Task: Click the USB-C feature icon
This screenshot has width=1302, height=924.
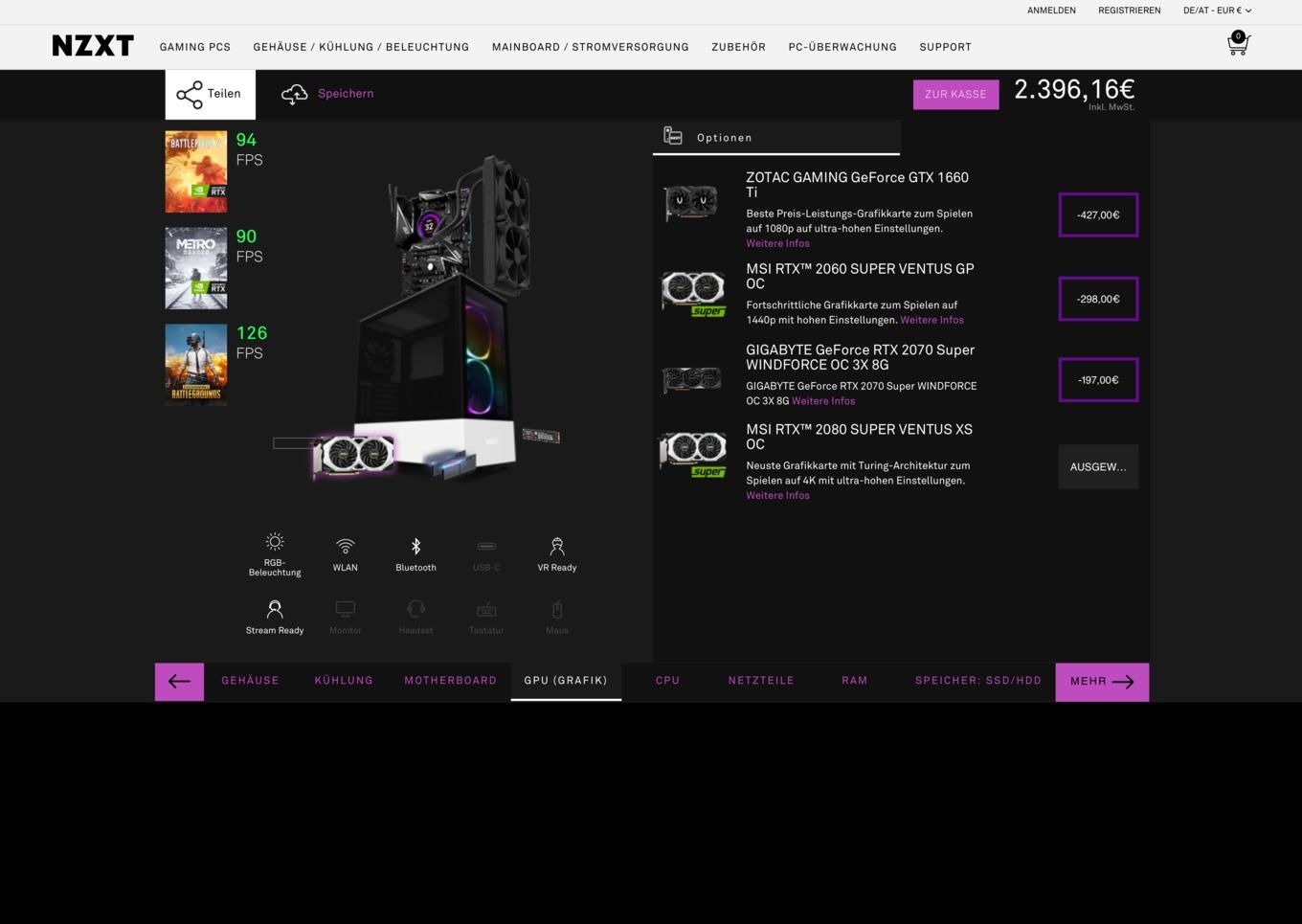Action: pos(486,547)
